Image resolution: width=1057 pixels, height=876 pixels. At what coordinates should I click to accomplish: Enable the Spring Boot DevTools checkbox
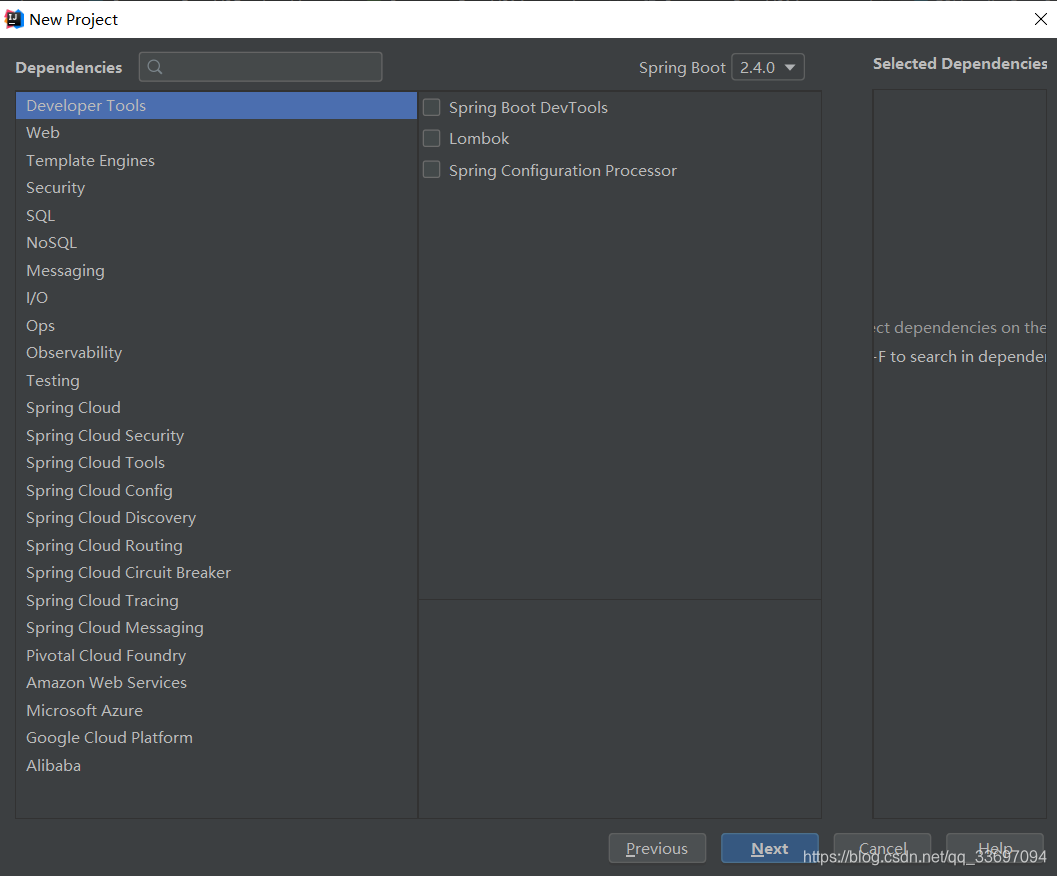click(x=431, y=107)
